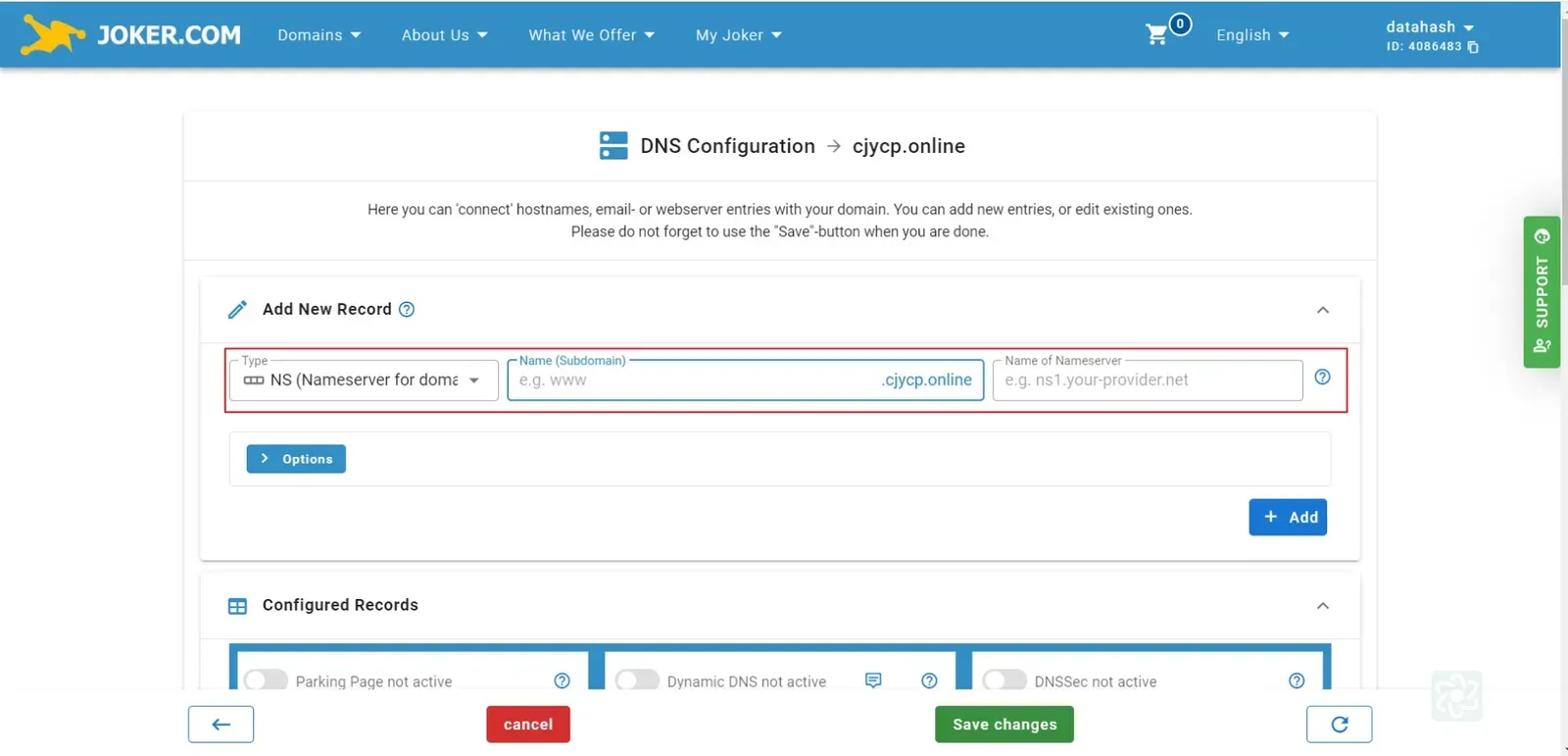Open the What We Offer menu

click(x=591, y=35)
